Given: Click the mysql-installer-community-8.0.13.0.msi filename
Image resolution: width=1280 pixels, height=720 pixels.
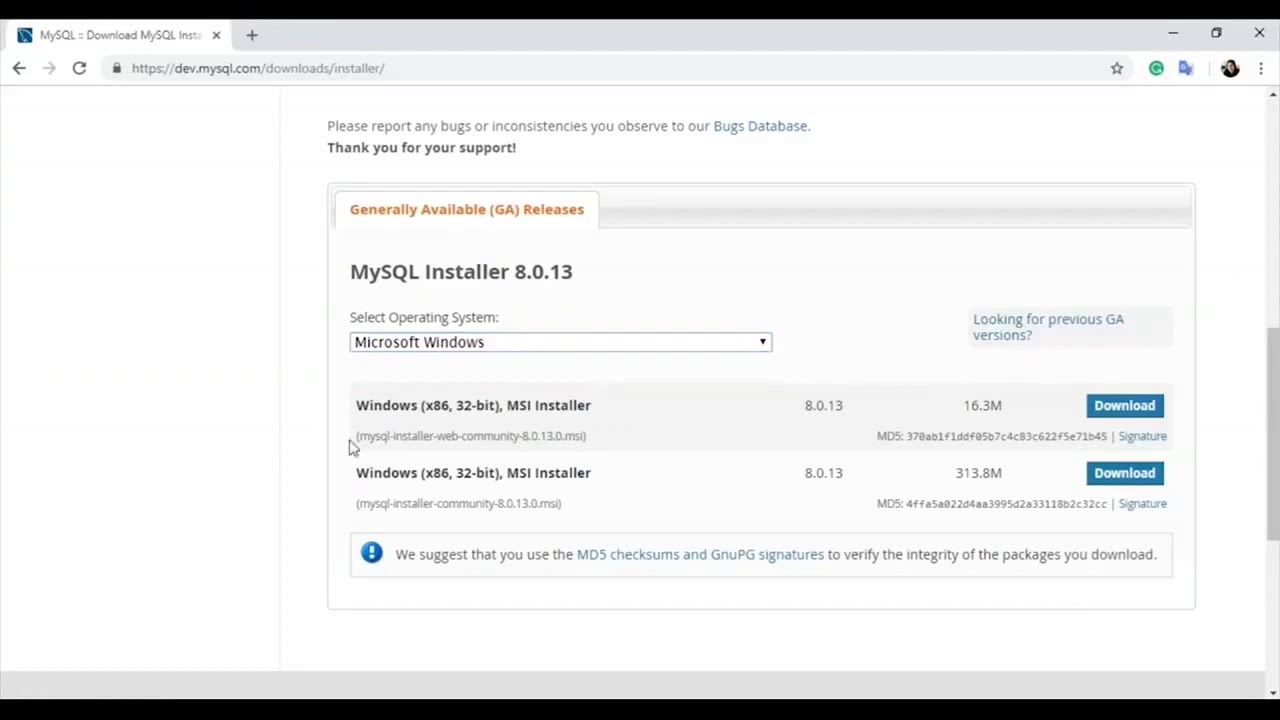Looking at the screenshot, I should (x=459, y=504).
